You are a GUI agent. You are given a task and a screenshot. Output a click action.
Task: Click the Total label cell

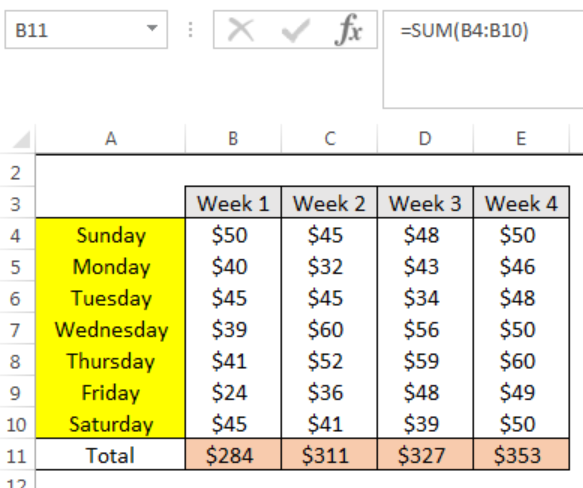[110, 455]
